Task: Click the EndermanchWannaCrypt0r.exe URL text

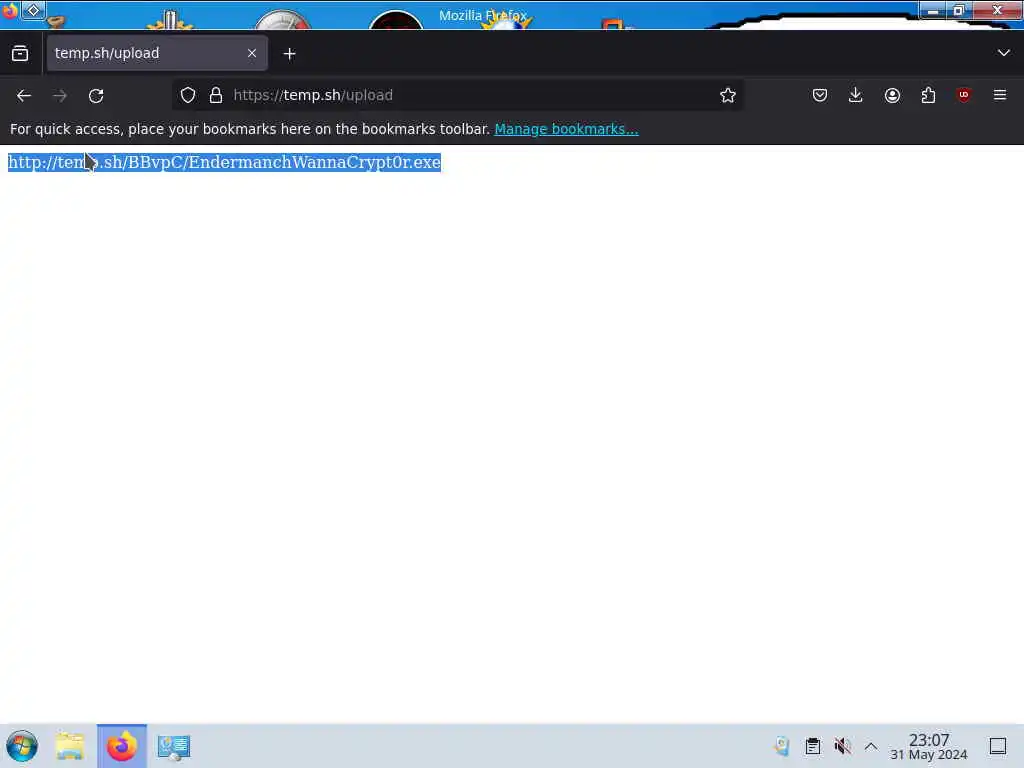Action: pos(224,162)
